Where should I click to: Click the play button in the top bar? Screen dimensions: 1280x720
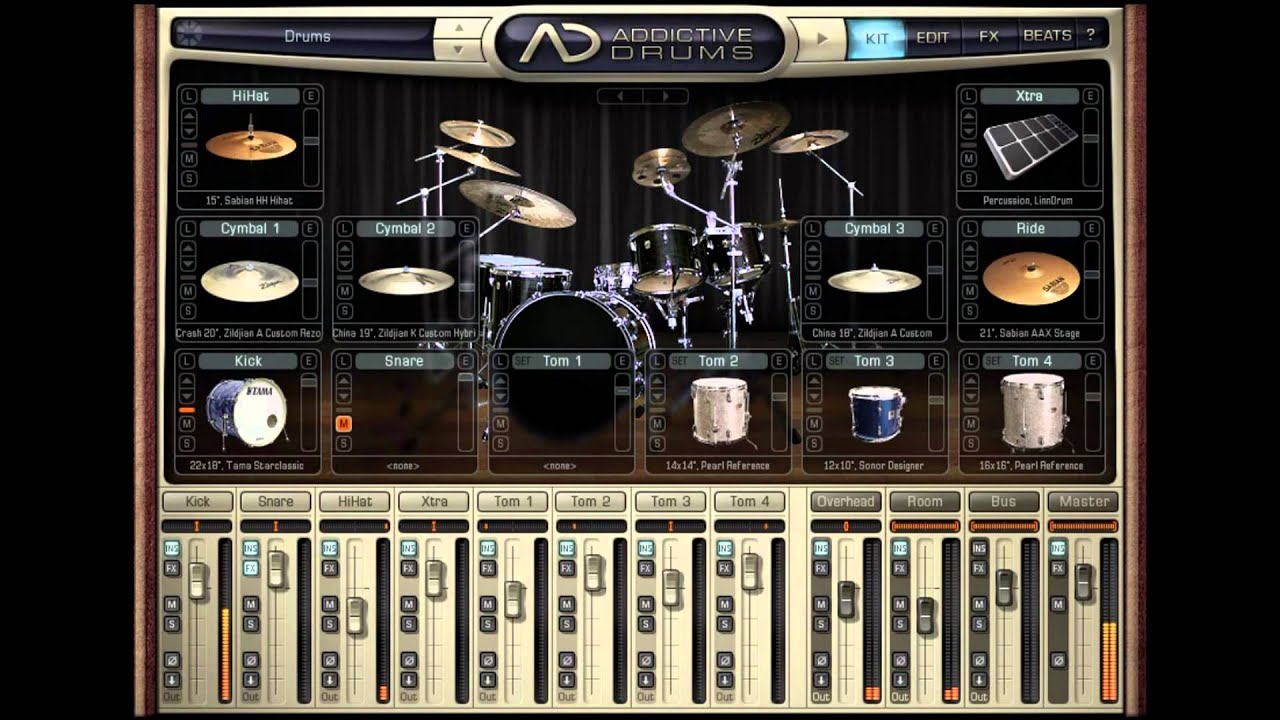click(822, 38)
